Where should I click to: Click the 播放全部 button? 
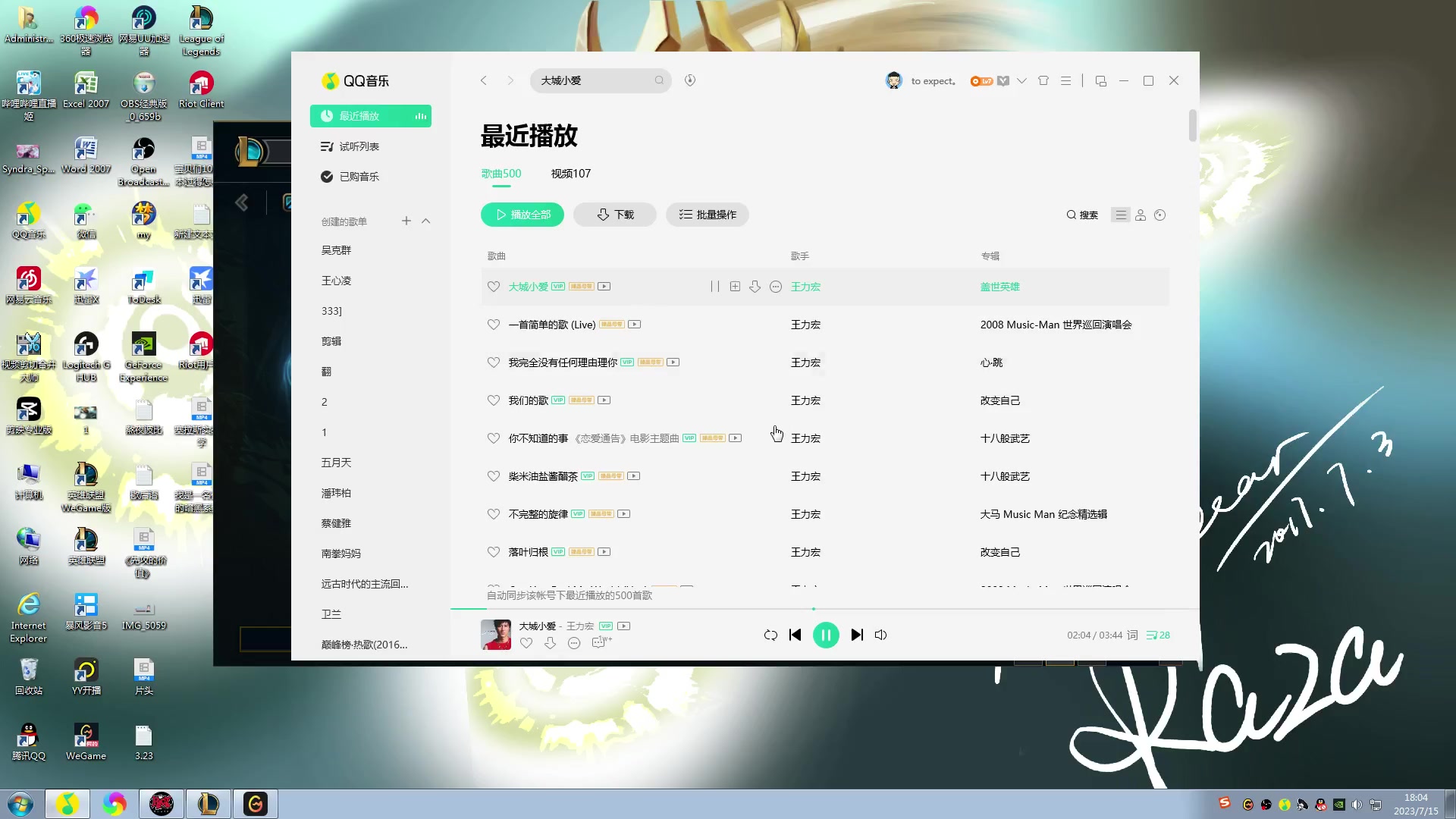tap(522, 215)
